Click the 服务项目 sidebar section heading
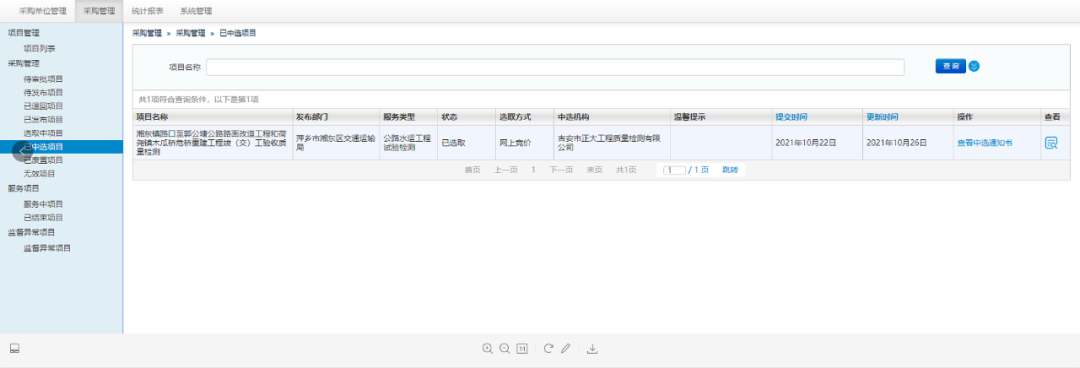Screen dimensions: 1080x368 coord(23,188)
